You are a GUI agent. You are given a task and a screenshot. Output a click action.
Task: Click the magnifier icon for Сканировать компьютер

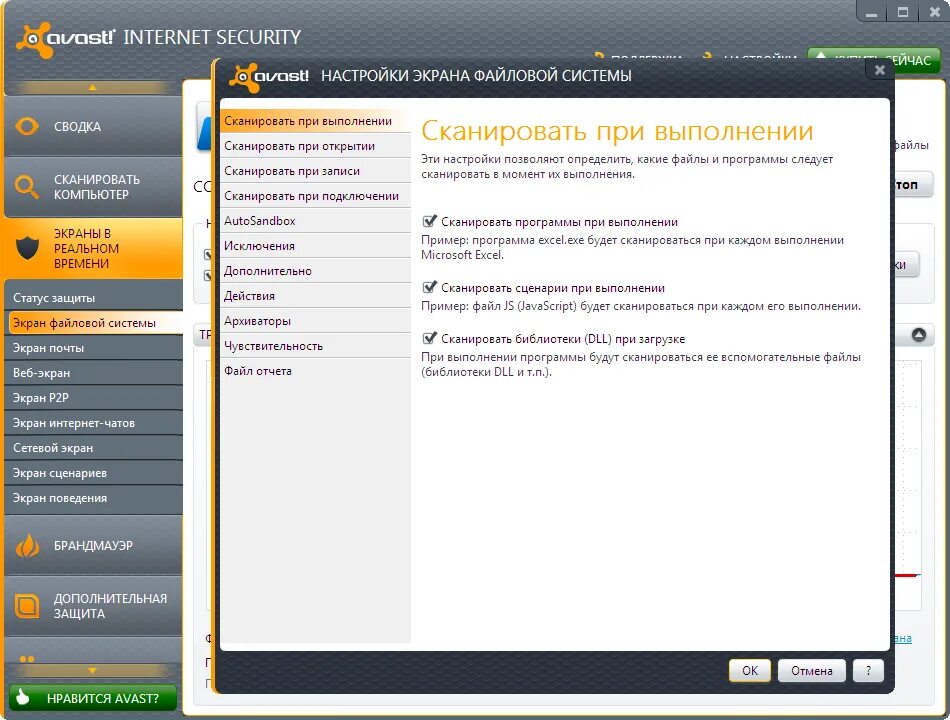(x=26, y=186)
